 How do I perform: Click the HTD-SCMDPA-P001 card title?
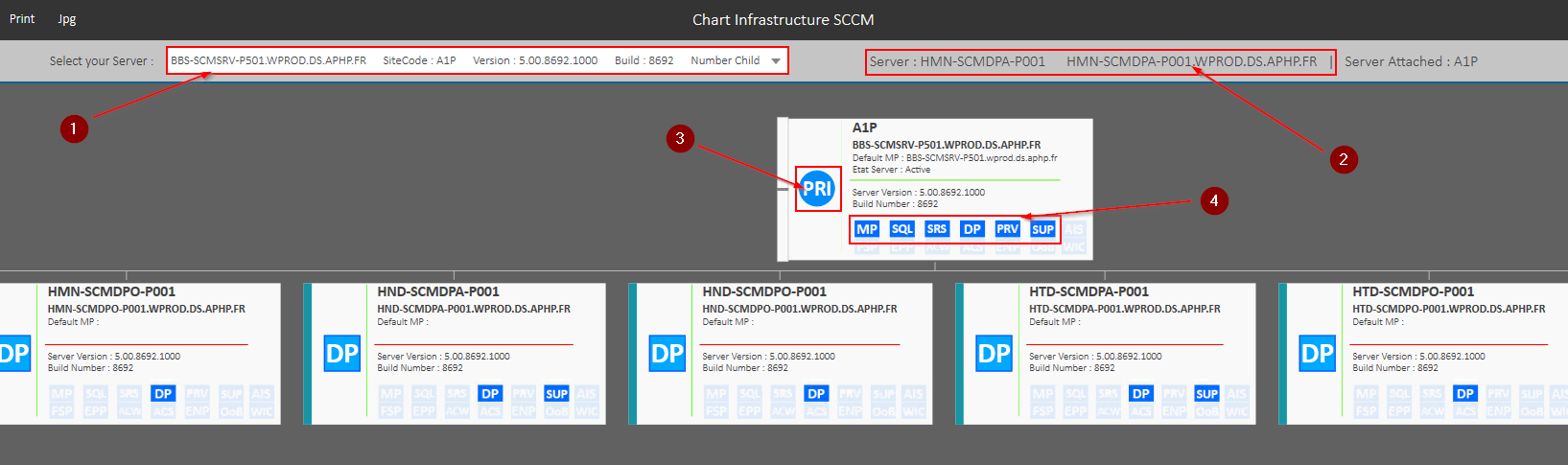click(1090, 291)
